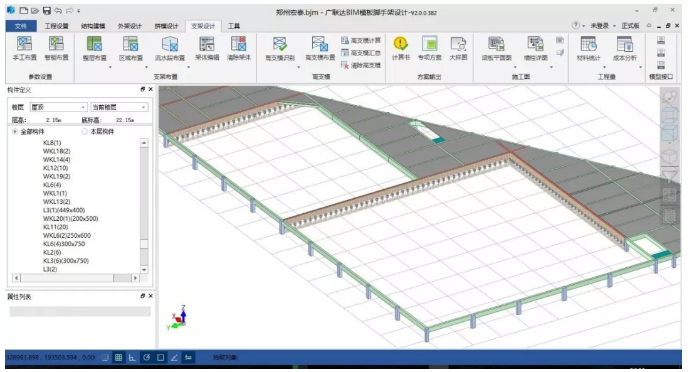The width and height of the screenshot is (688, 372).
Task: Click the component list scroll down arrow
Action: pos(144,269)
